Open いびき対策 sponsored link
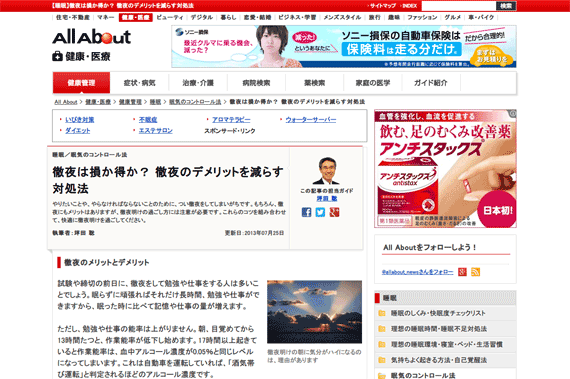570x379 pixels. (x=80, y=120)
